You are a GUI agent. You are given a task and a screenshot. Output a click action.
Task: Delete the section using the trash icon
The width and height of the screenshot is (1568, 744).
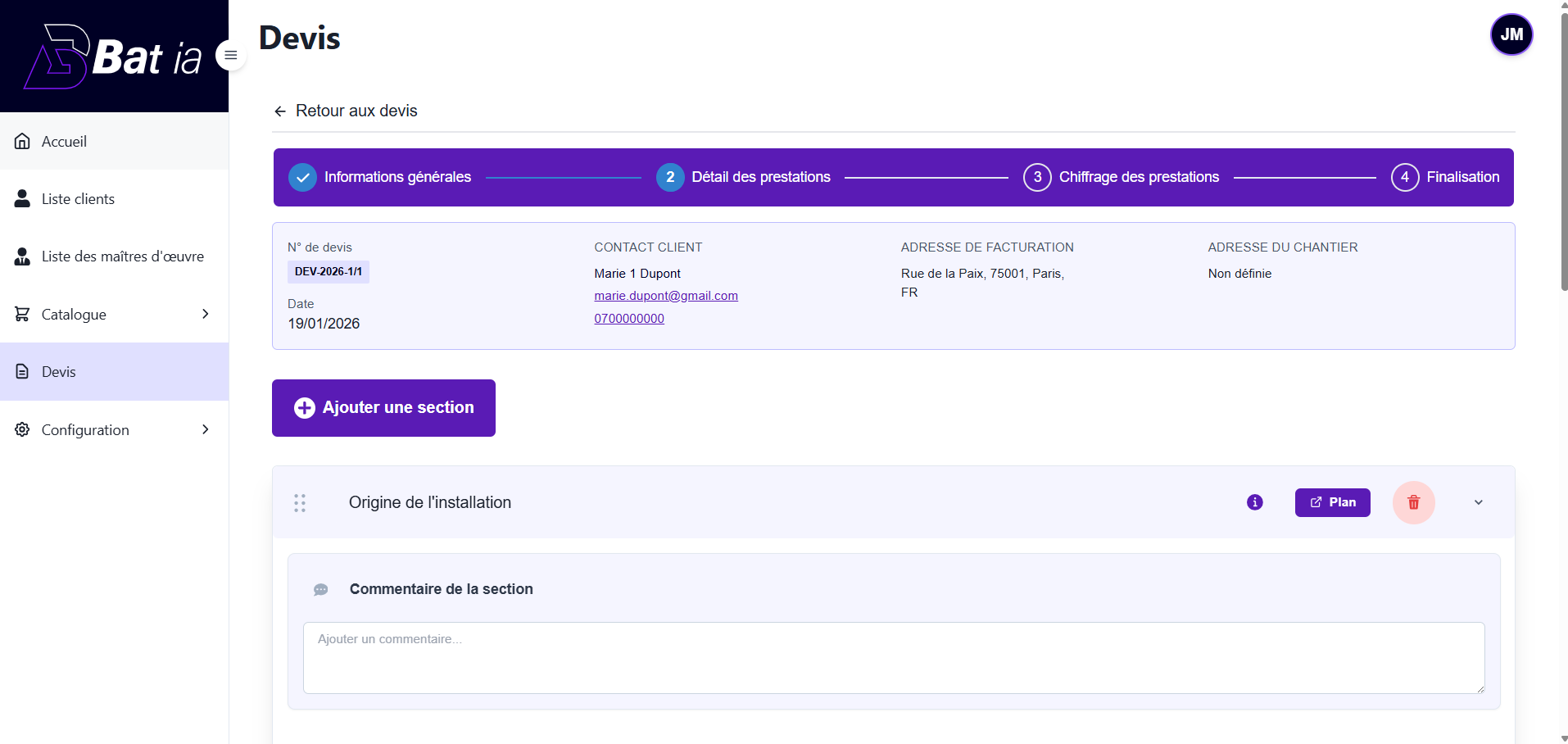point(1413,502)
